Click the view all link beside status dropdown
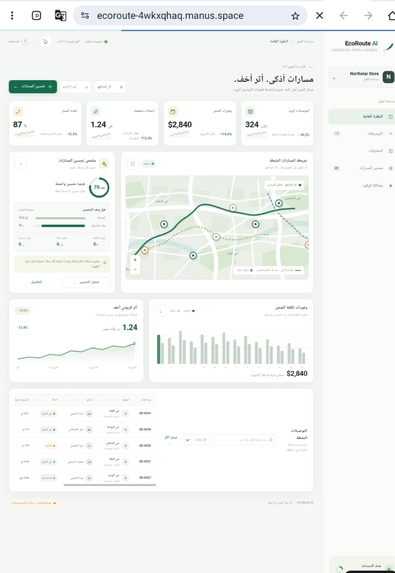 tap(171, 438)
